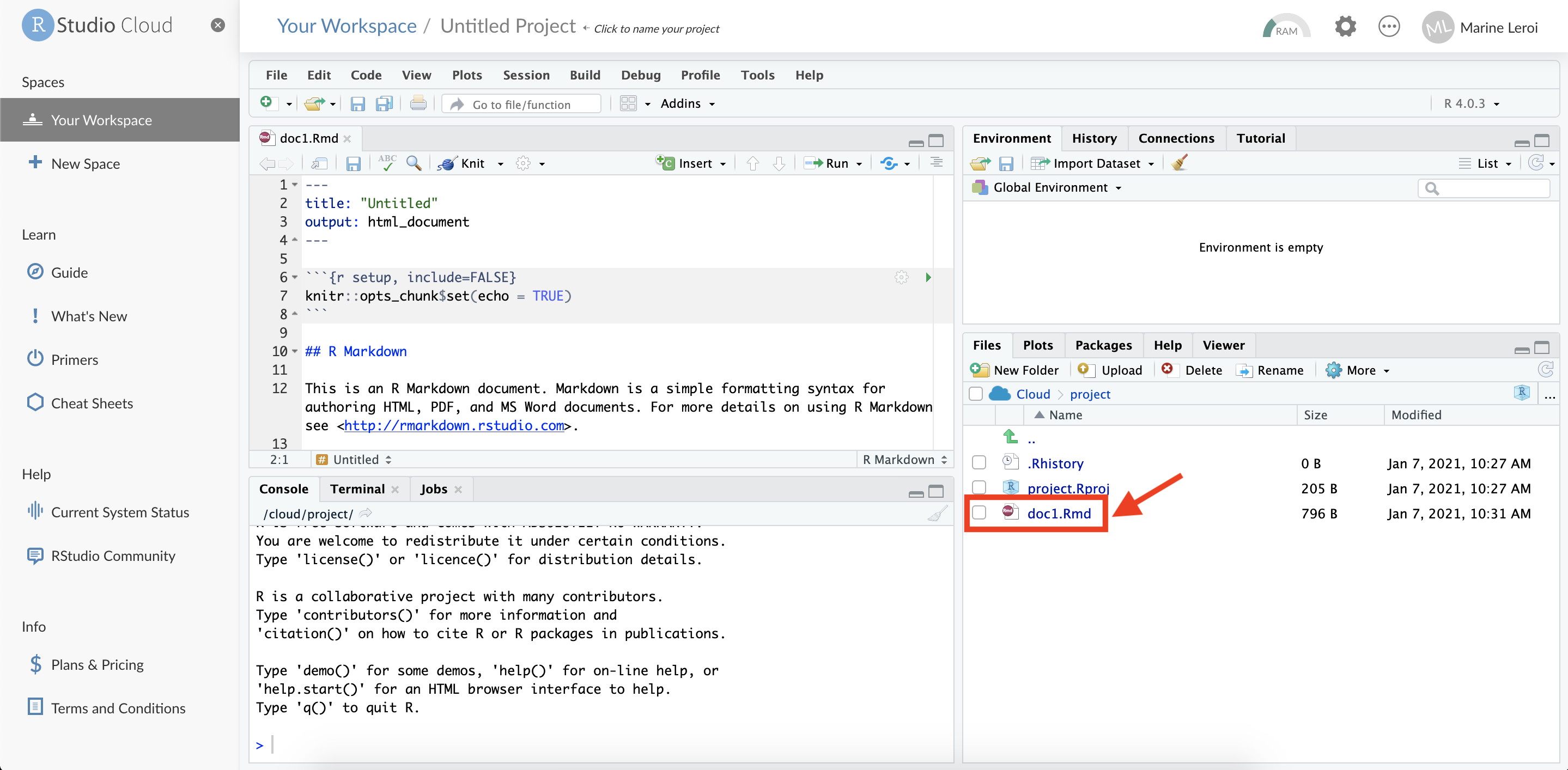Image resolution: width=1568 pixels, height=770 pixels.
Task: Open the Global Environment dropdown
Action: coord(1047,187)
